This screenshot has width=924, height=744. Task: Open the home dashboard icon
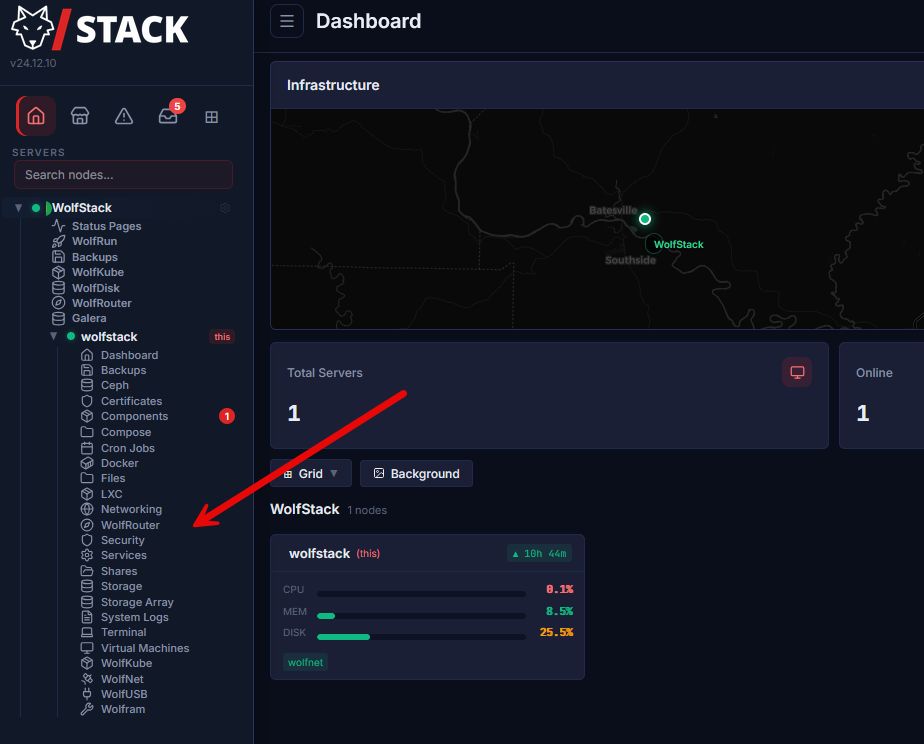tap(36, 116)
